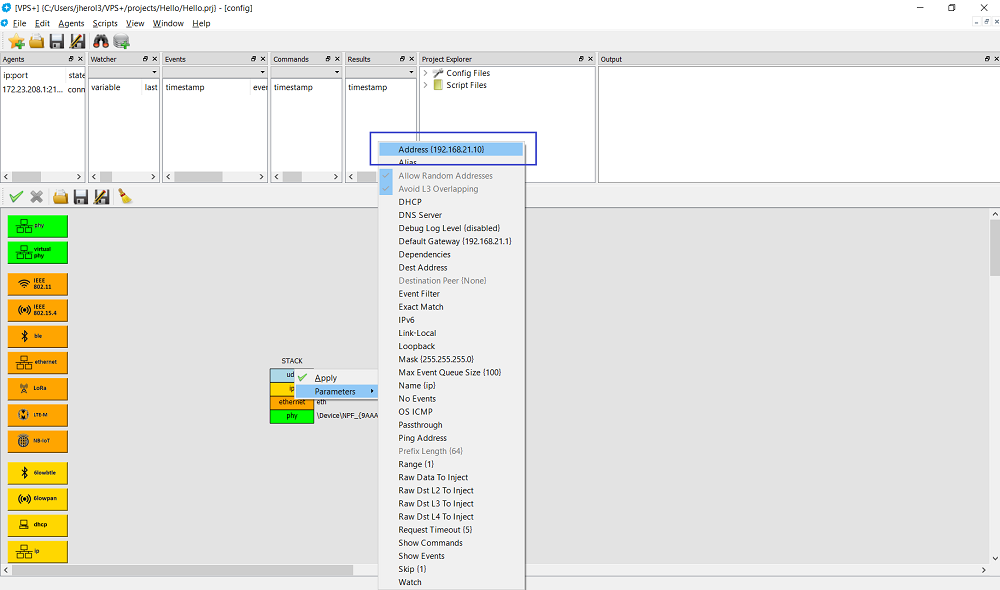Click the binoculars search icon
The width and height of the screenshot is (1000, 590).
[x=100, y=41]
